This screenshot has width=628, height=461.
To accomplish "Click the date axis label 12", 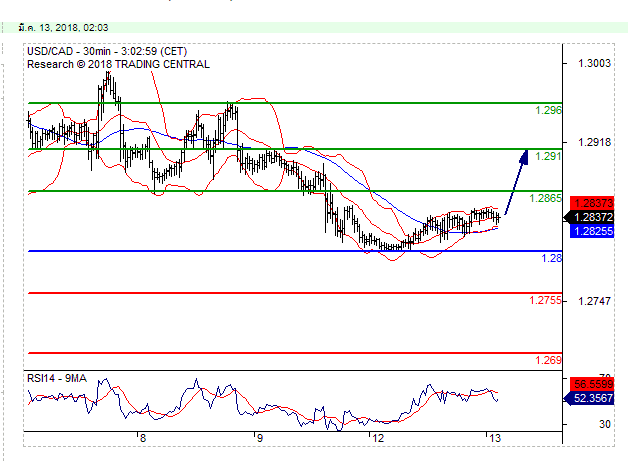I will (378, 438).
